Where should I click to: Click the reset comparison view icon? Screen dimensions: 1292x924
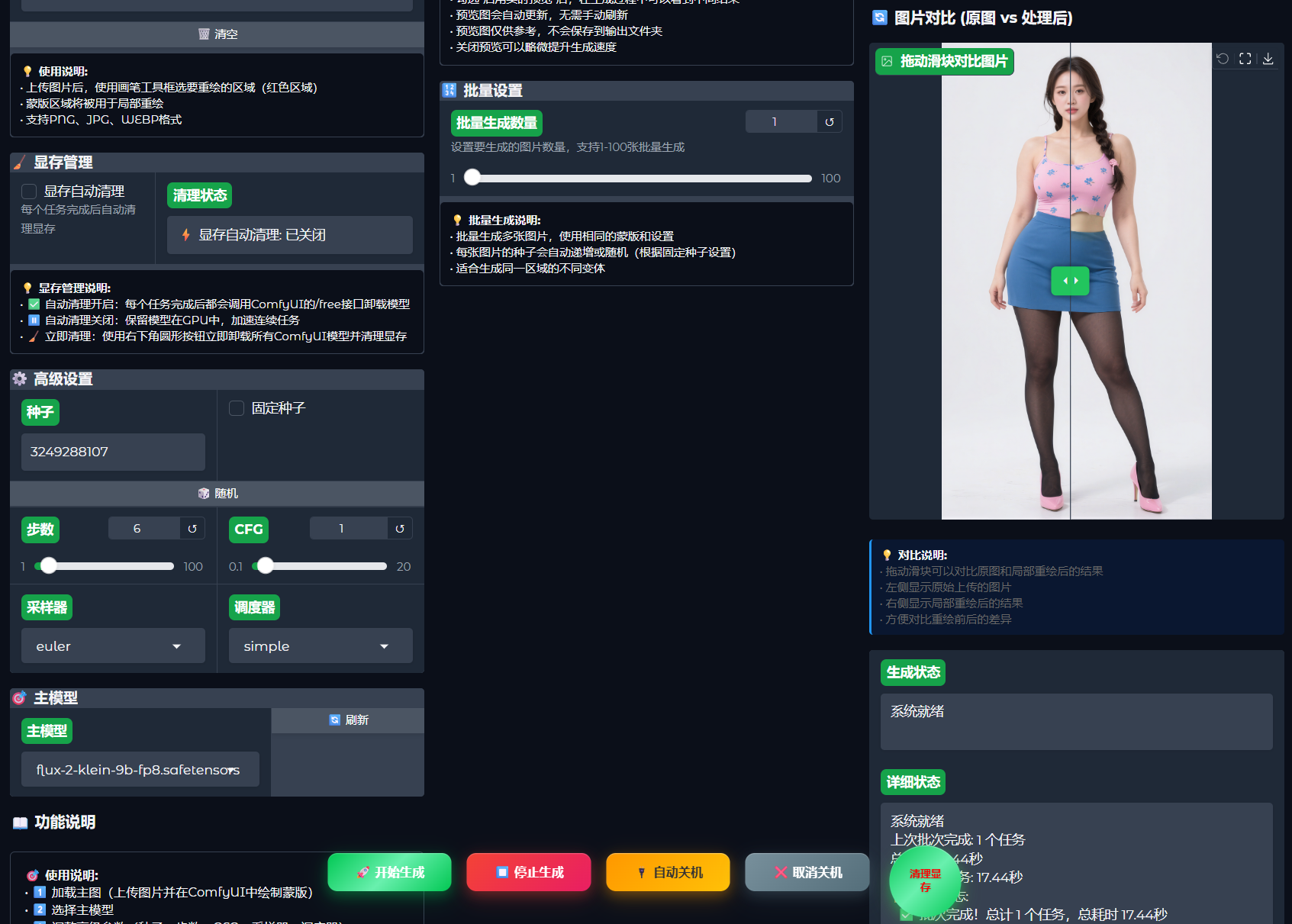tap(1223, 59)
